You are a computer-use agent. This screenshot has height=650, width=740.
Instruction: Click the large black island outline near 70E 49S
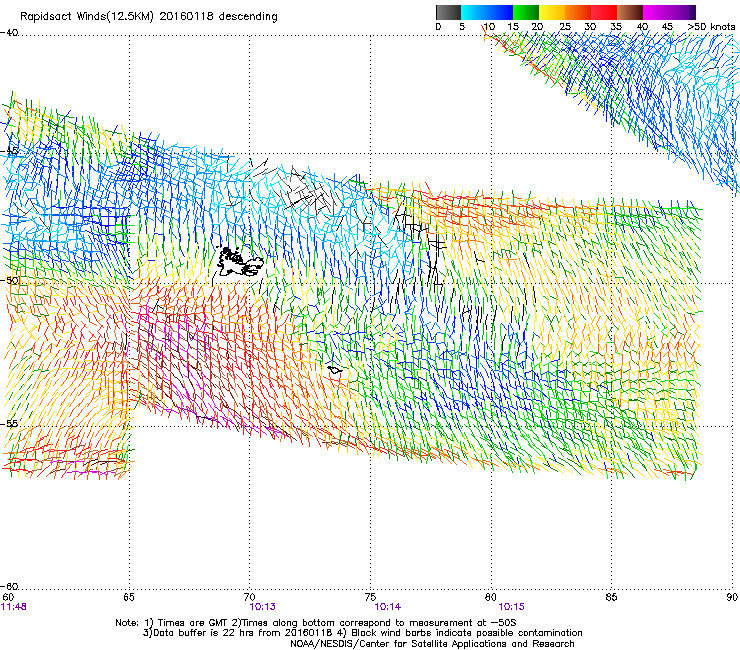240,262
